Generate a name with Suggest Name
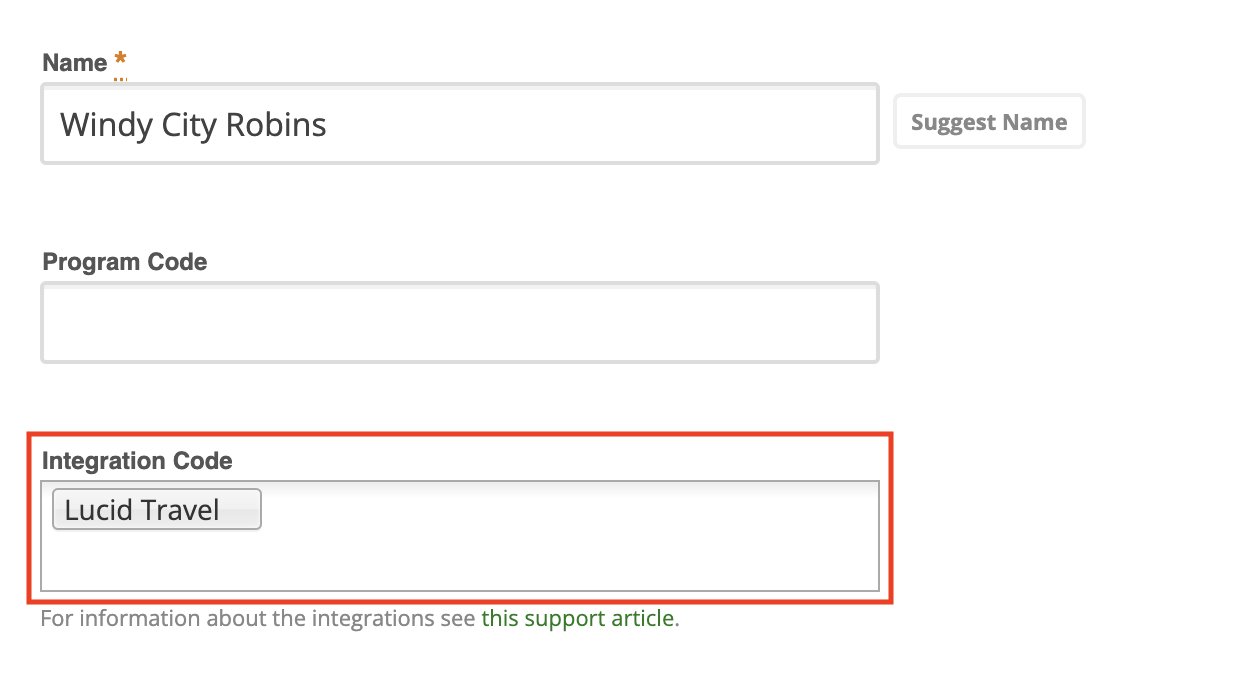1234x682 pixels. pyautogui.click(x=989, y=122)
